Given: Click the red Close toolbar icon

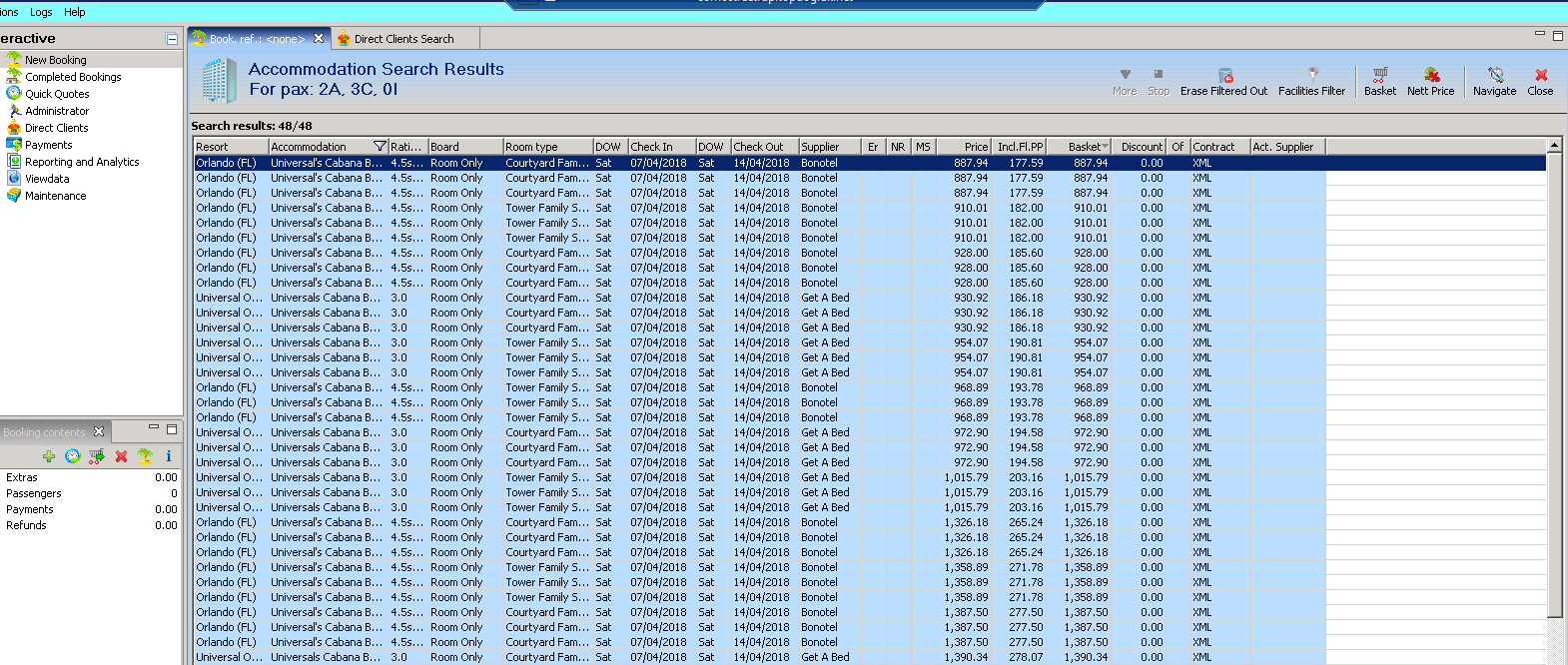Looking at the screenshot, I should [x=1541, y=75].
